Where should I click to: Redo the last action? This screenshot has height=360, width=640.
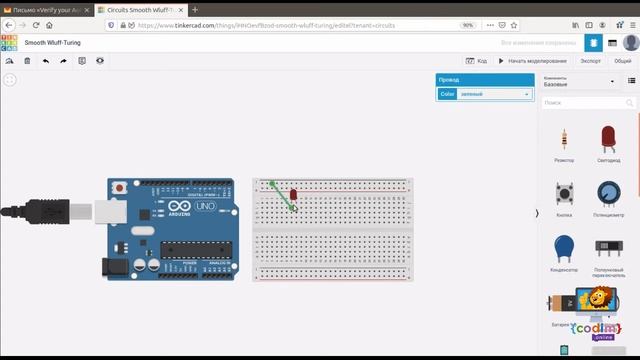(x=63, y=61)
